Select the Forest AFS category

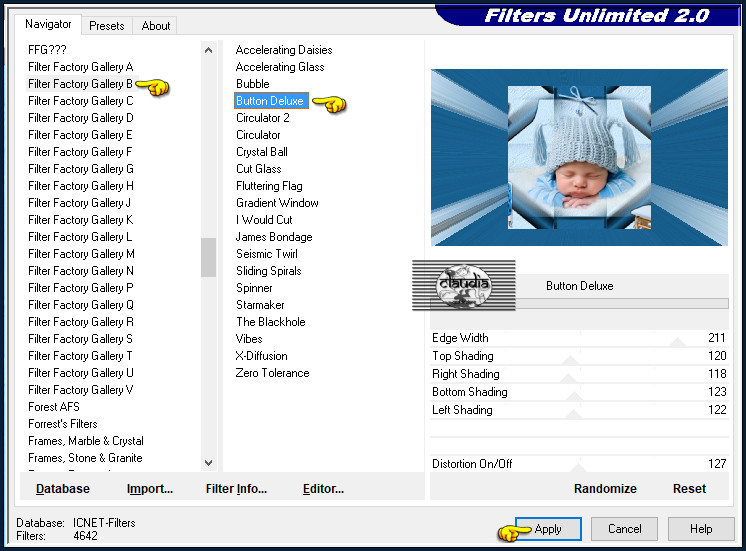(54, 407)
